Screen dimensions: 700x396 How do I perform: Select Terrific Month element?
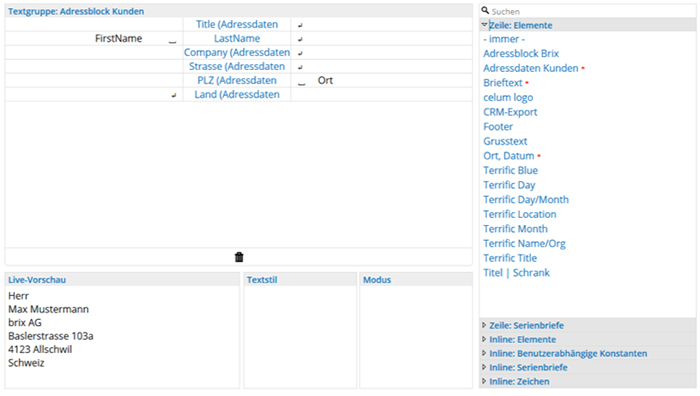click(x=516, y=229)
